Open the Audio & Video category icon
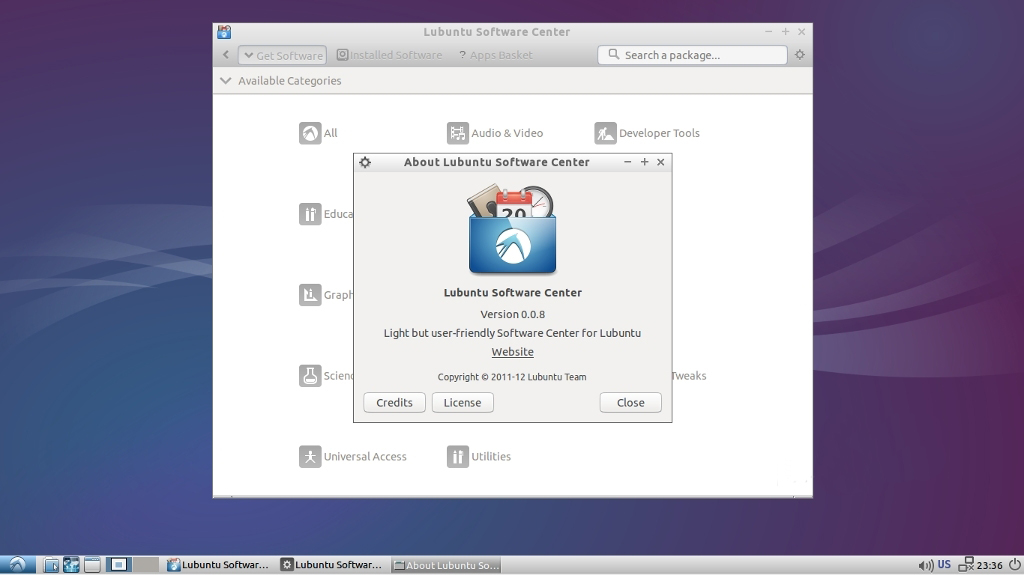 457,133
